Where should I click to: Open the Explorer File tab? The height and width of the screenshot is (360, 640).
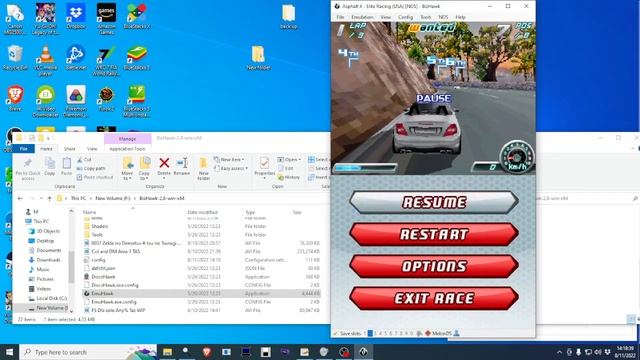pos(24,149)
